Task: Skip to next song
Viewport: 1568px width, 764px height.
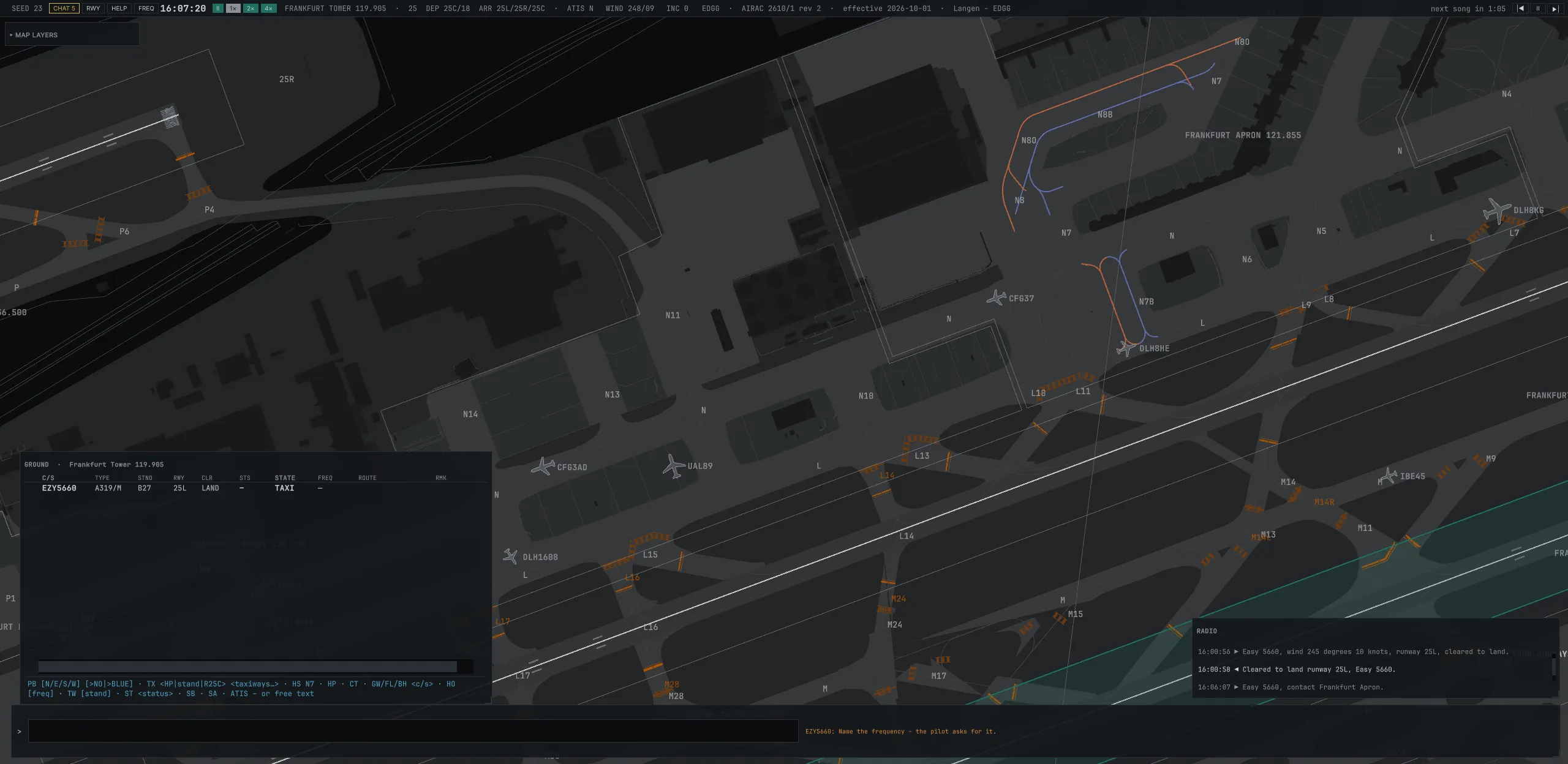Action: (x=1555, y=9)
